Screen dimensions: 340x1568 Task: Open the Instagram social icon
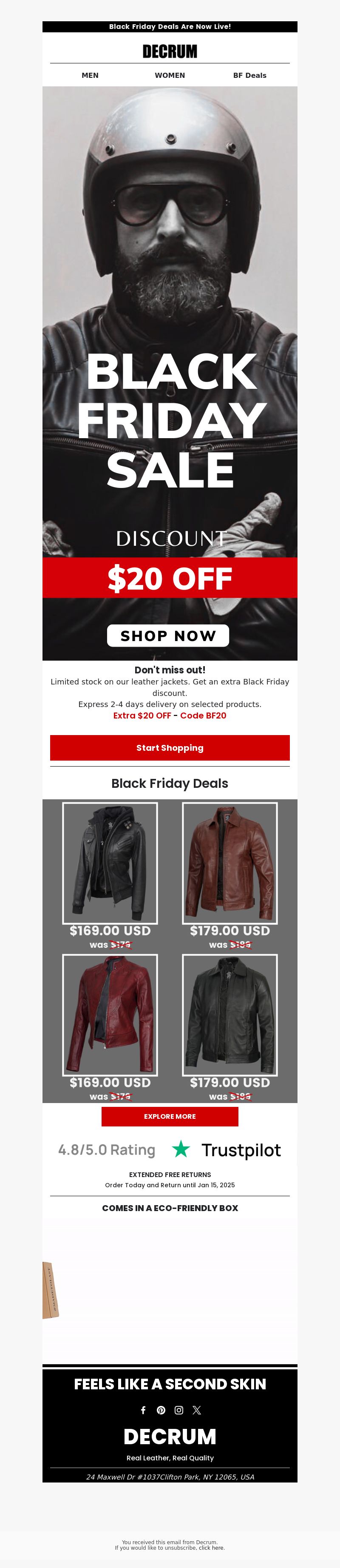click(x=179, y=1410)
